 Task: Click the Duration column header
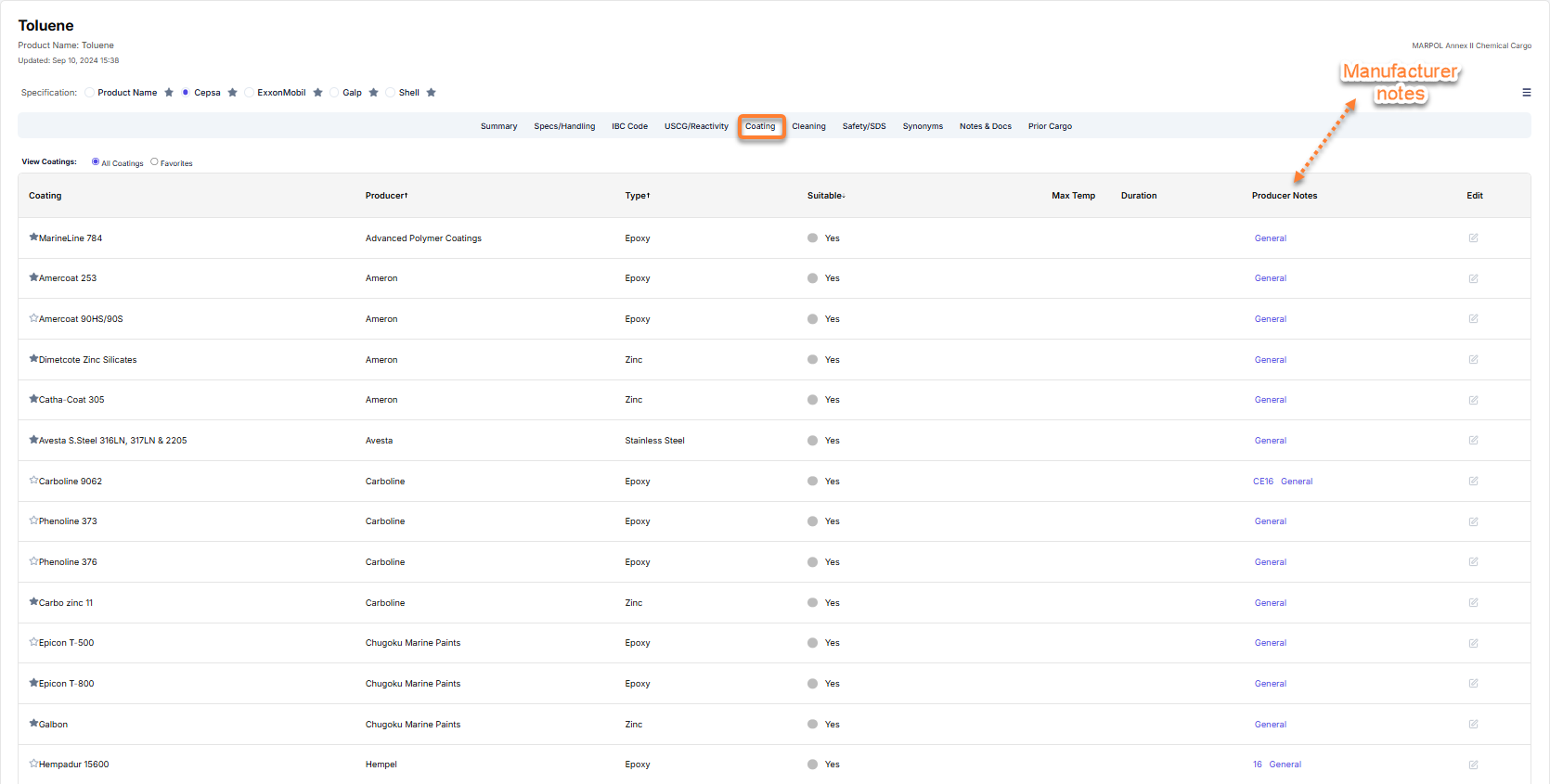1139,196
